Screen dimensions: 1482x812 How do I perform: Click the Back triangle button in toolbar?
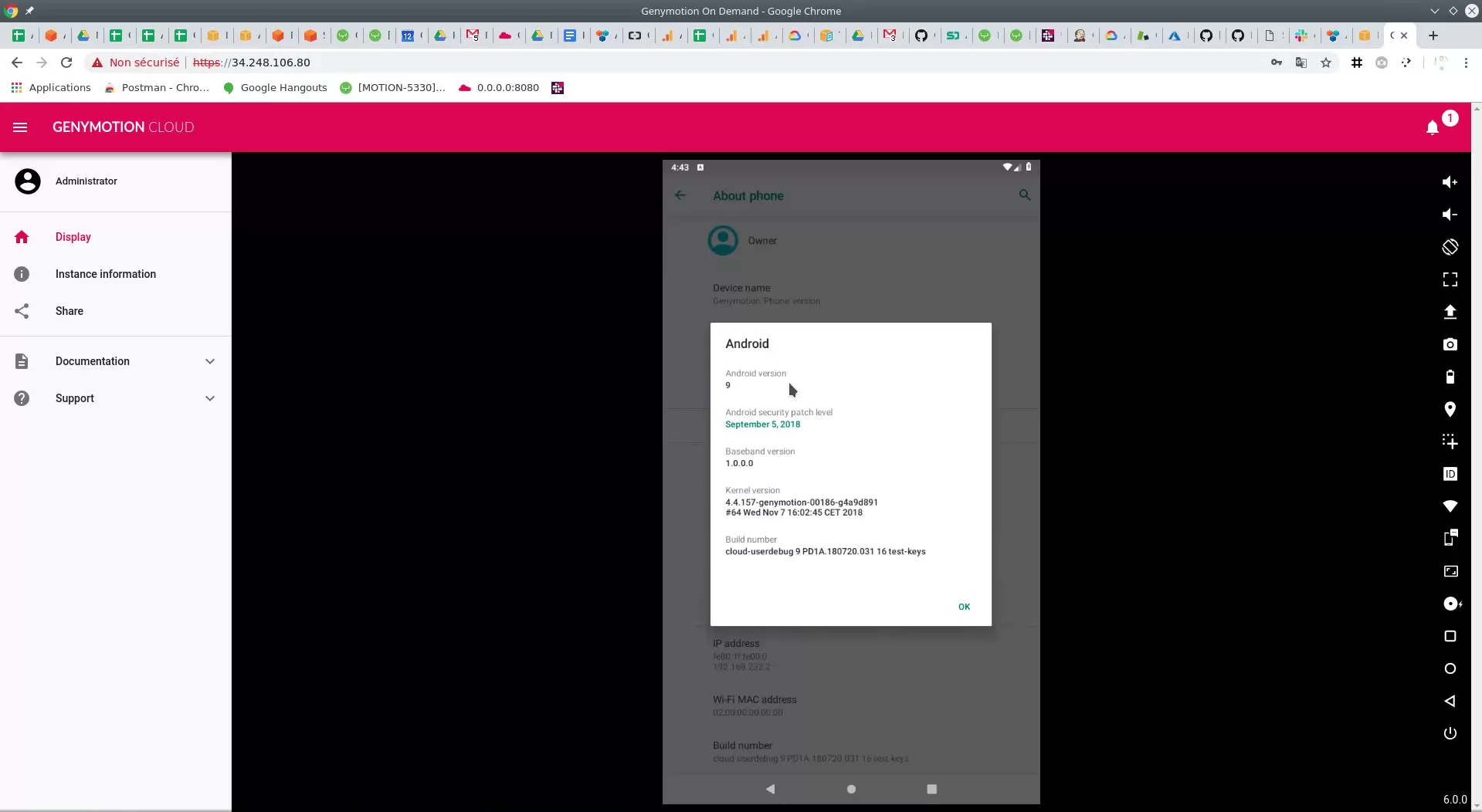(x=1450, y=701)
